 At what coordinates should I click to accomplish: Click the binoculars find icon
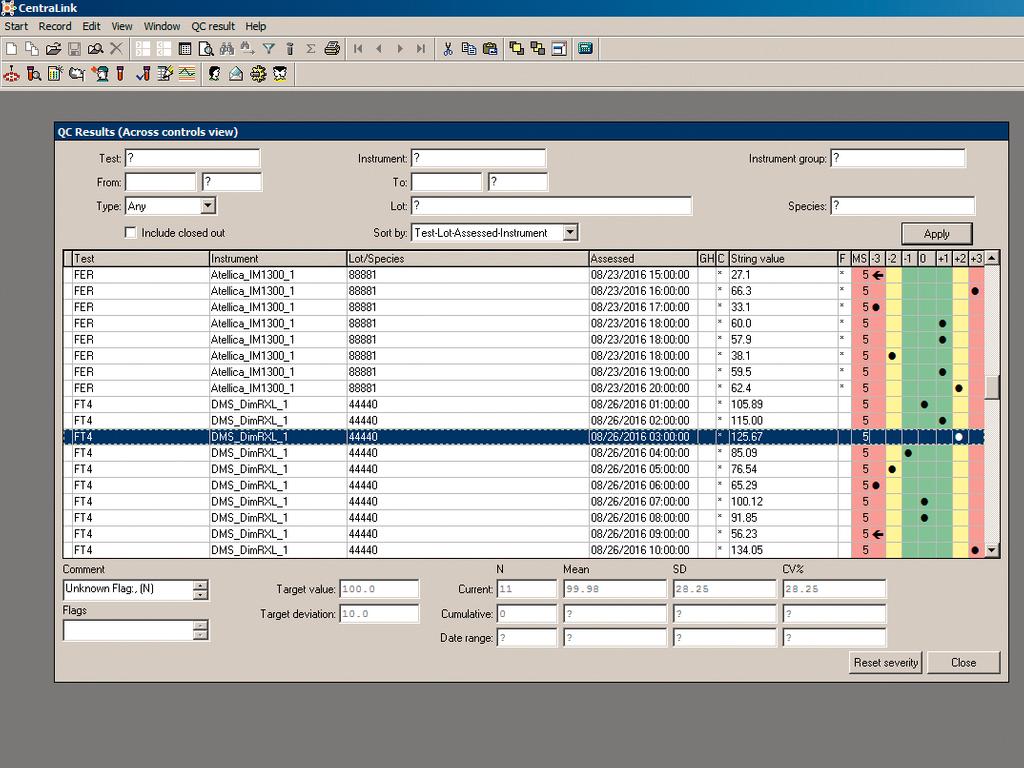[x=227, y=47]
